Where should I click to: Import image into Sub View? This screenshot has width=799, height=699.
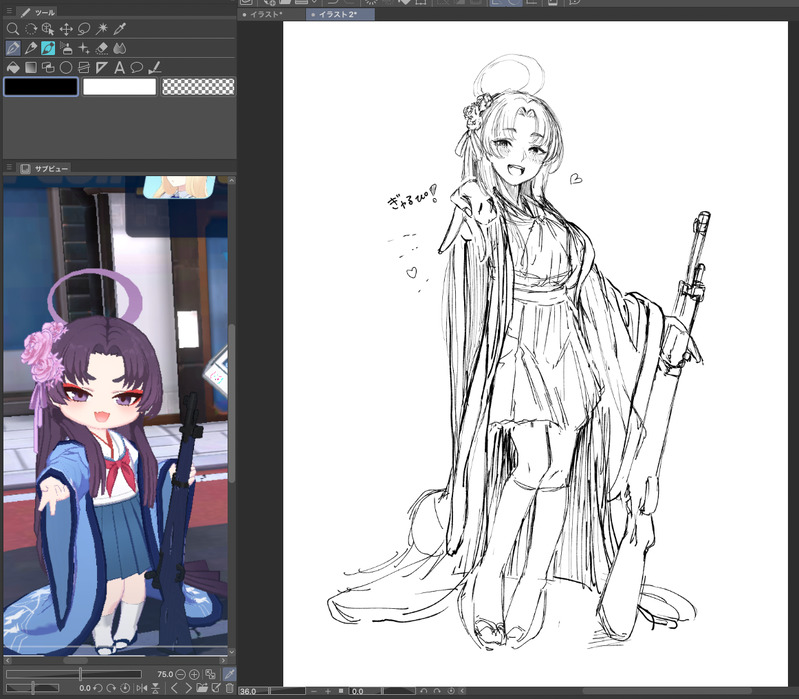pyautogui.click(x=202, y=688)
